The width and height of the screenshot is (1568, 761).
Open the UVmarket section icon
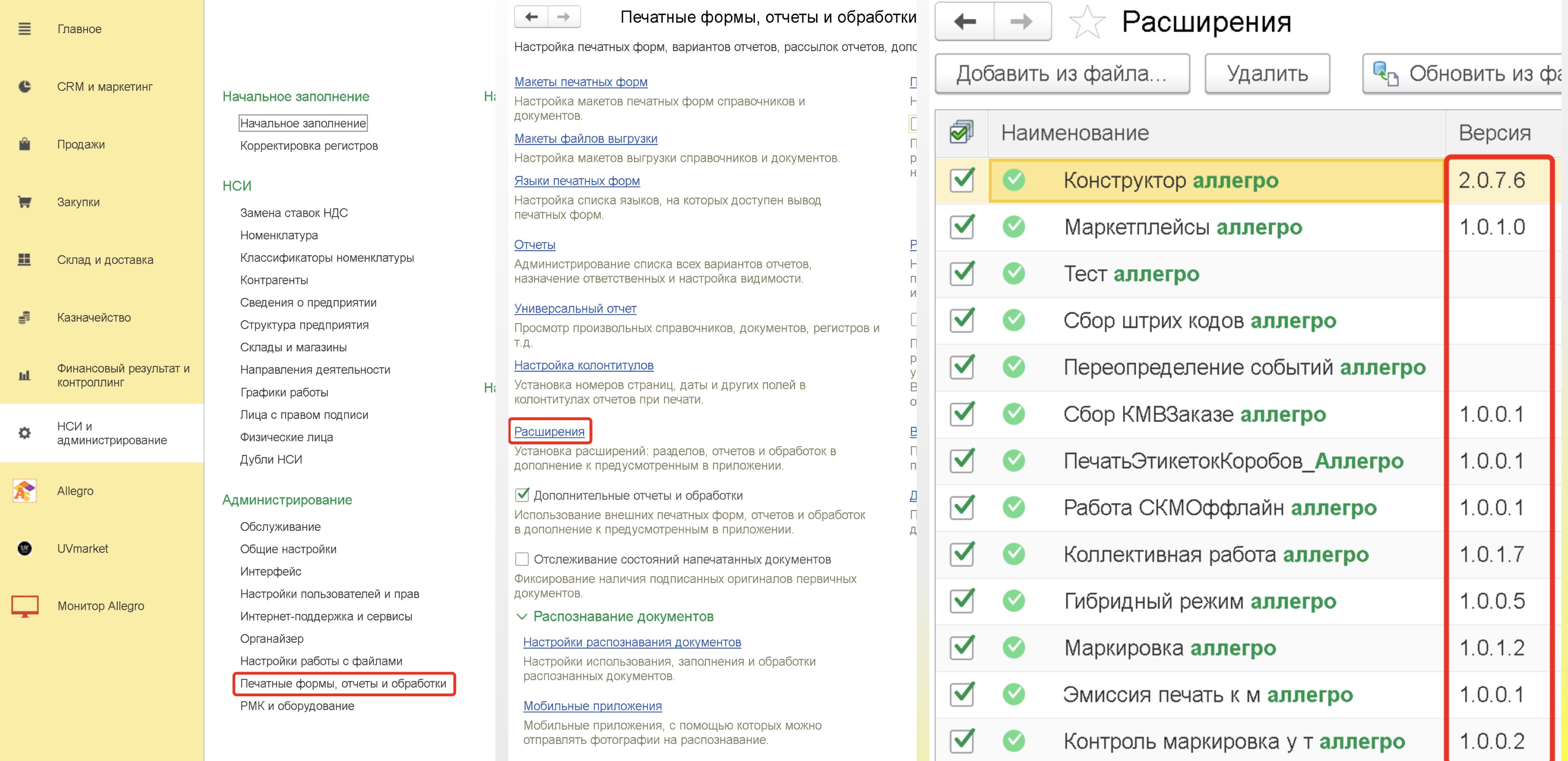pos(24,549)
